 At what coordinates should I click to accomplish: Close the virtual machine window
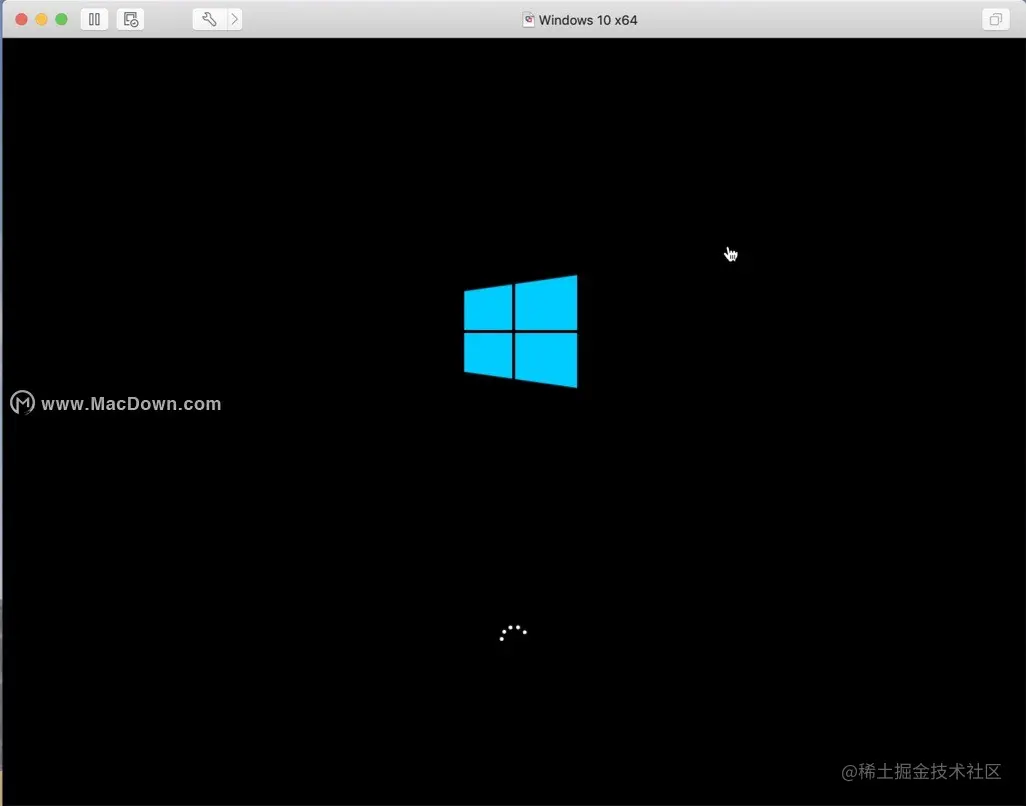coord(22,20)
